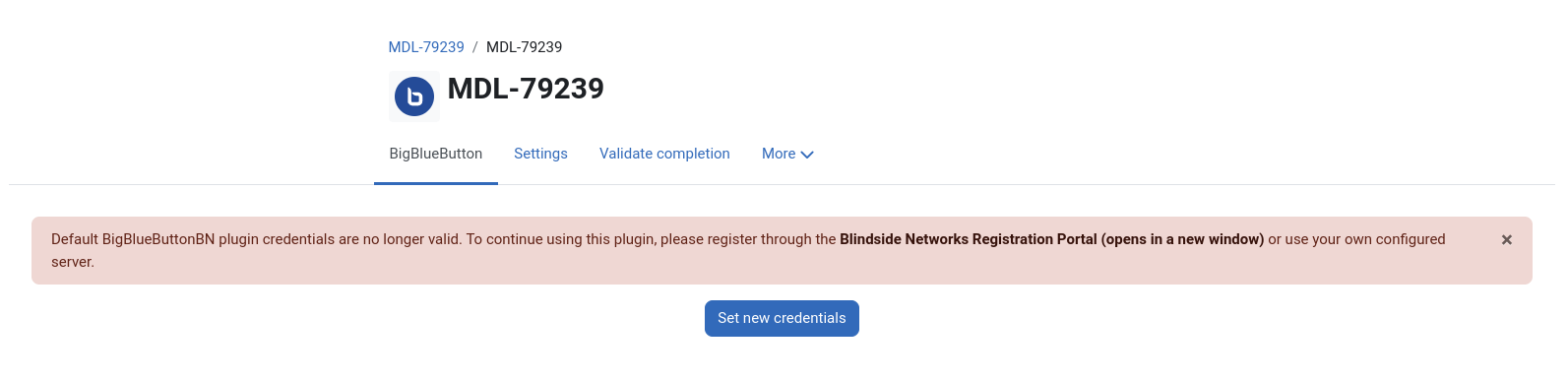1568x381 pixels.
Task: Close the pink notification with the X
Action: pos(1506,239)
